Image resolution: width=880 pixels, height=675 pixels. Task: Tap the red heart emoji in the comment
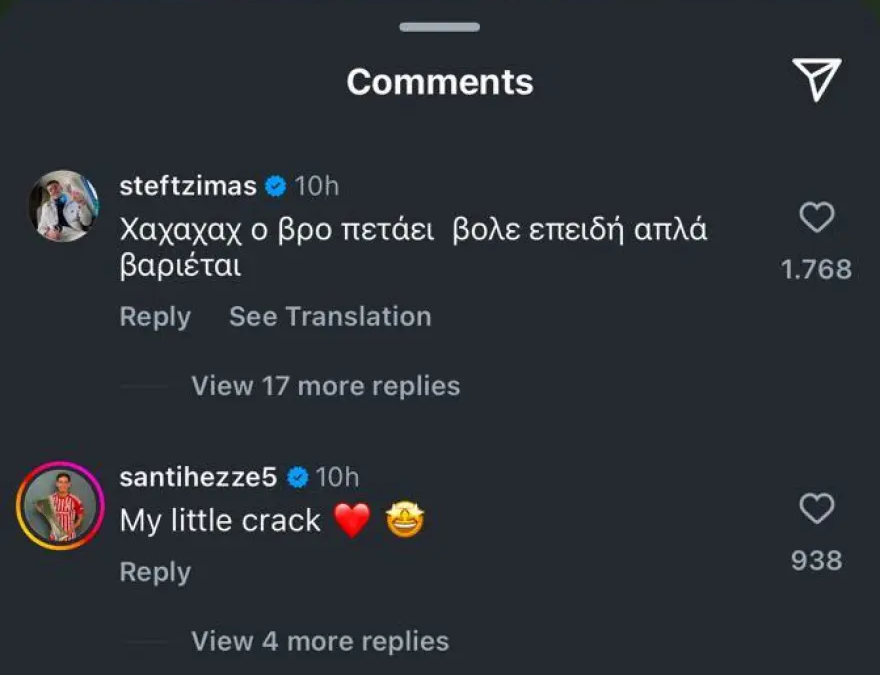point(351,520)
